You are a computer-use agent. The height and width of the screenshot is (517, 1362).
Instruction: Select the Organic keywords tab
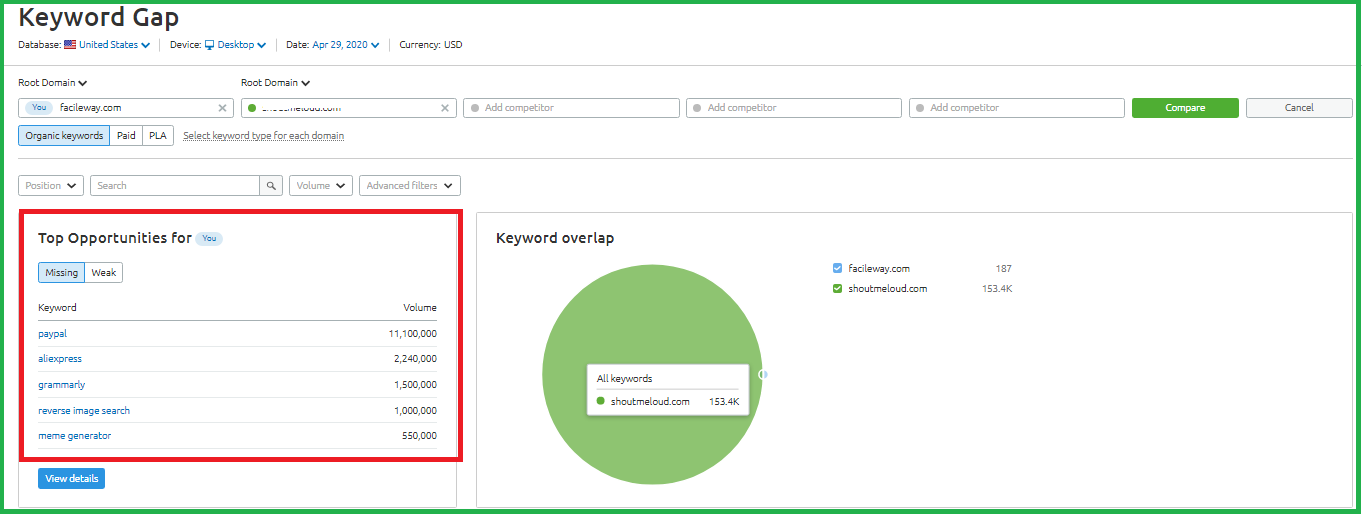tap(64, 135)
